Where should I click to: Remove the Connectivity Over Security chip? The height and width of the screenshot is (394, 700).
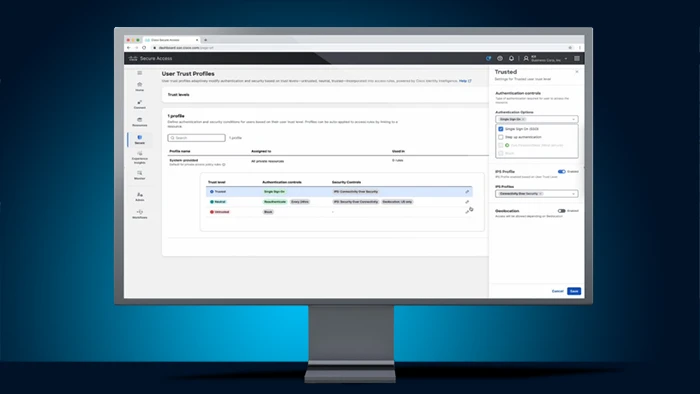click(540, 194)
